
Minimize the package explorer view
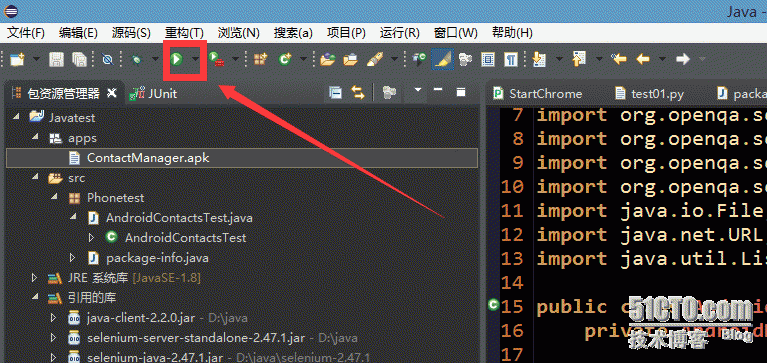click(x=438, y=91)
